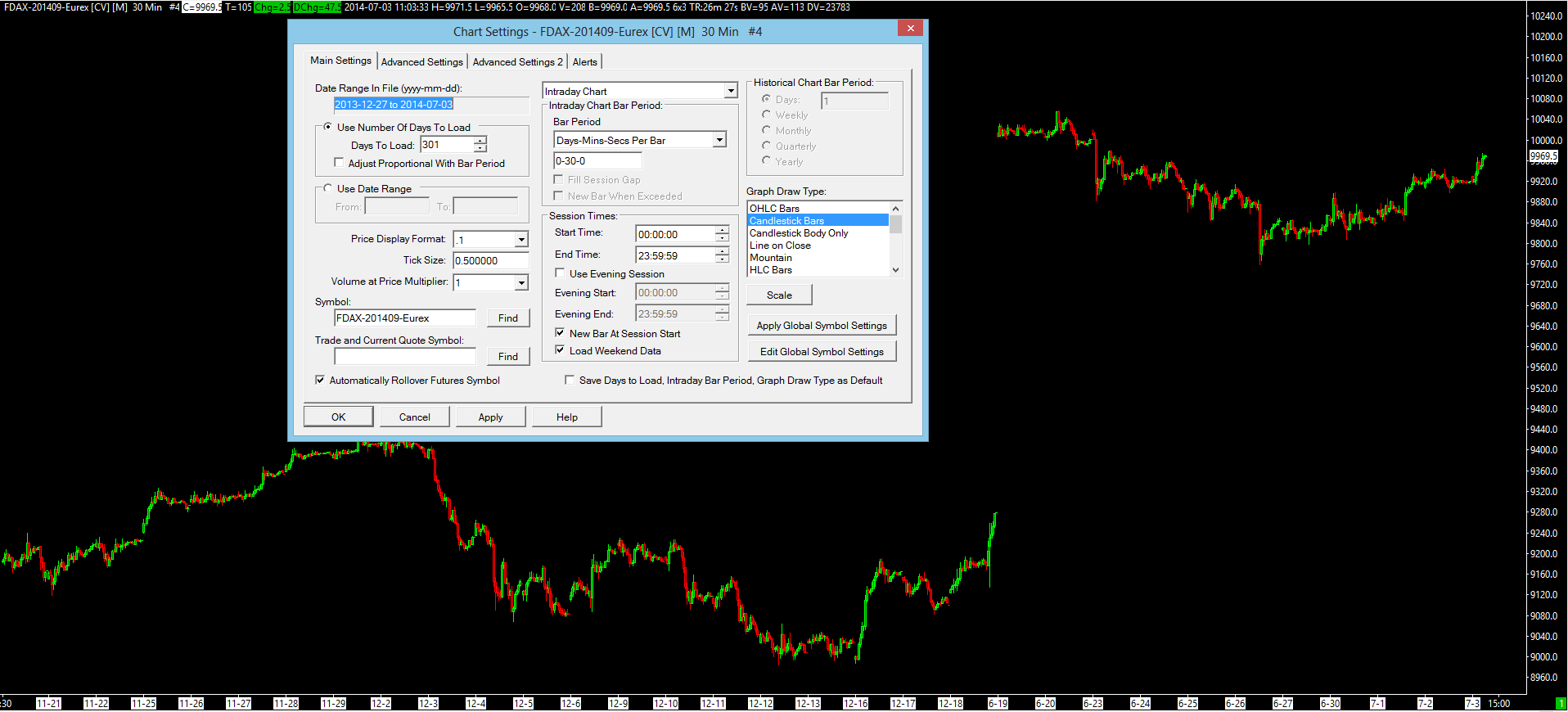Open the Intraday Chart type dropdown
The height and width of the screenshot is (712, 1568).
(731, 91)
